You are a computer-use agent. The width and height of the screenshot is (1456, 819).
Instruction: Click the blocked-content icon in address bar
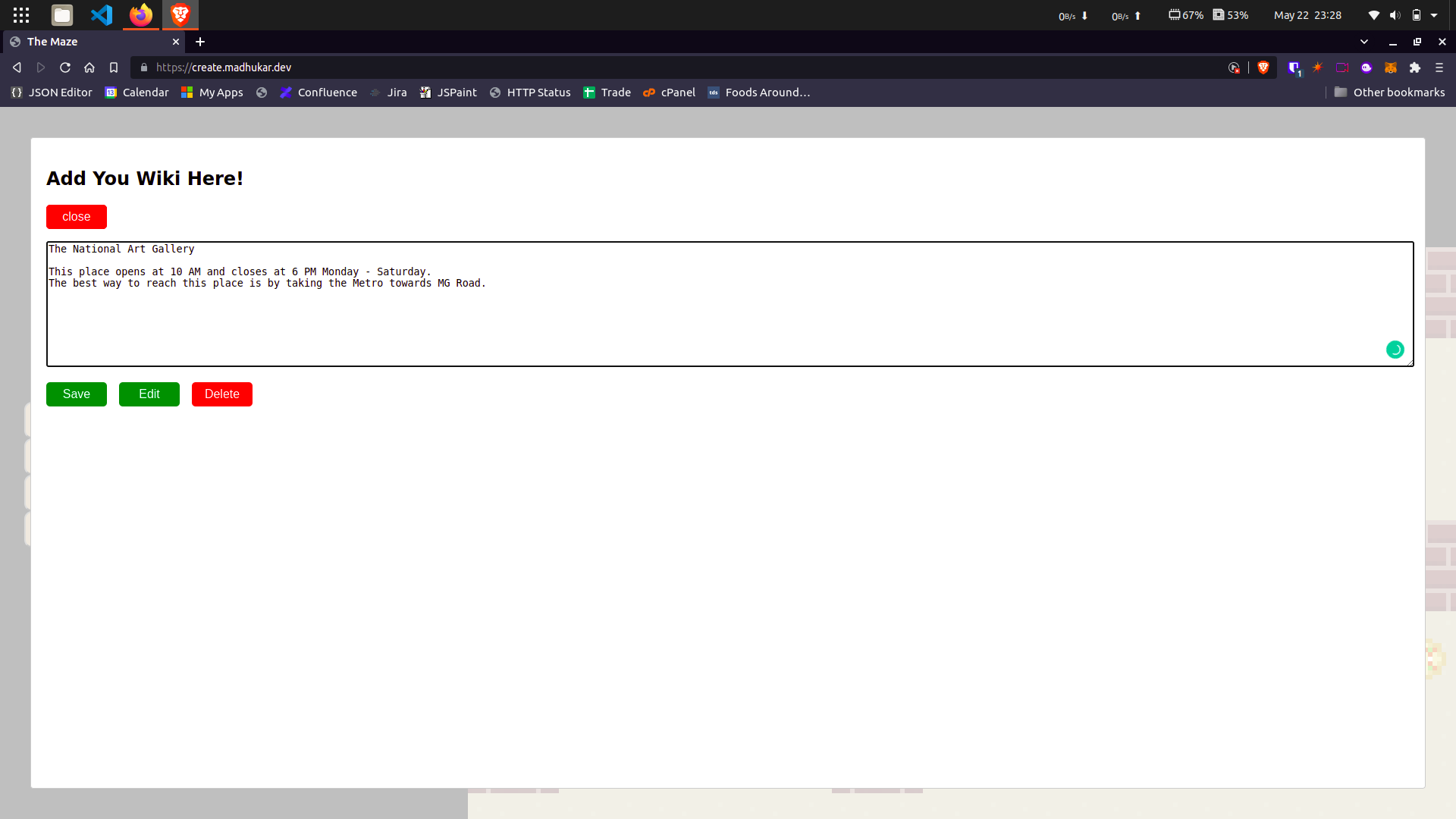click(1235, 67)
